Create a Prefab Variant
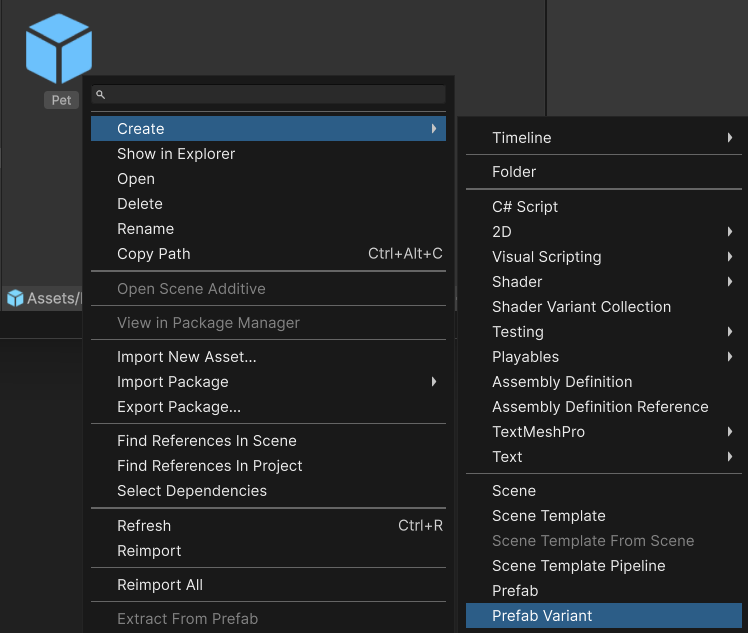Image resolution: width=748 pixels, height=633 pixels. pyautogui.click(x=603, y=616)
